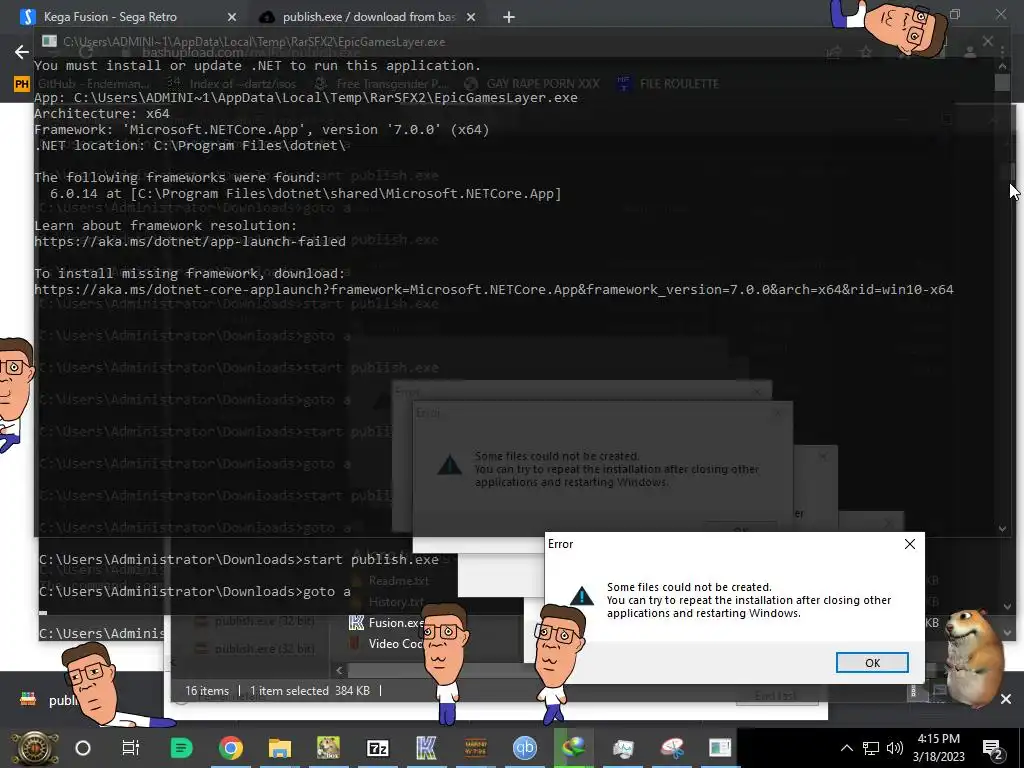This screenshot has width=1024, height=768.
Task: Open the hamster Box app on taskbar
Action: (x=328, y=748)
